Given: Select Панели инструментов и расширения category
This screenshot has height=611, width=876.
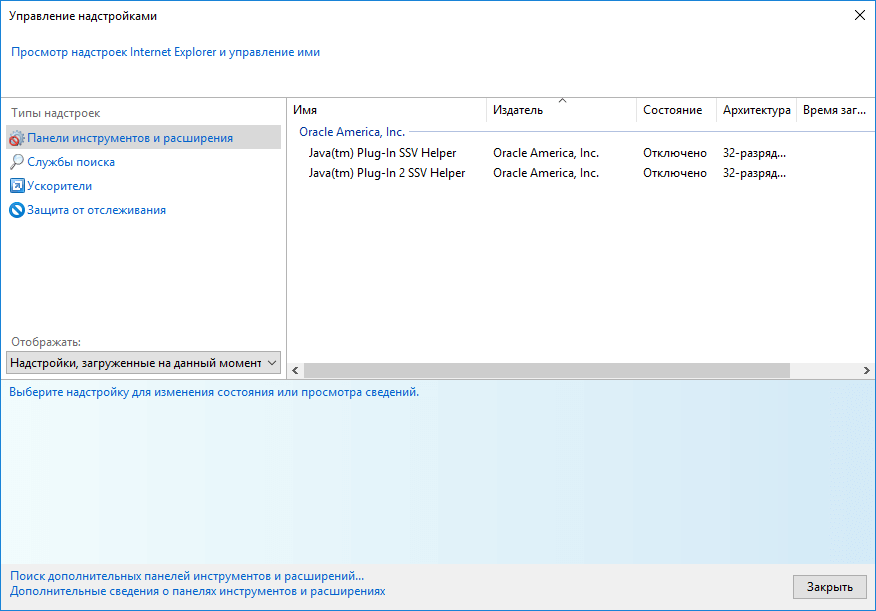Looking at the screenshot, I should pyautogui.click(x=144, y=137).
